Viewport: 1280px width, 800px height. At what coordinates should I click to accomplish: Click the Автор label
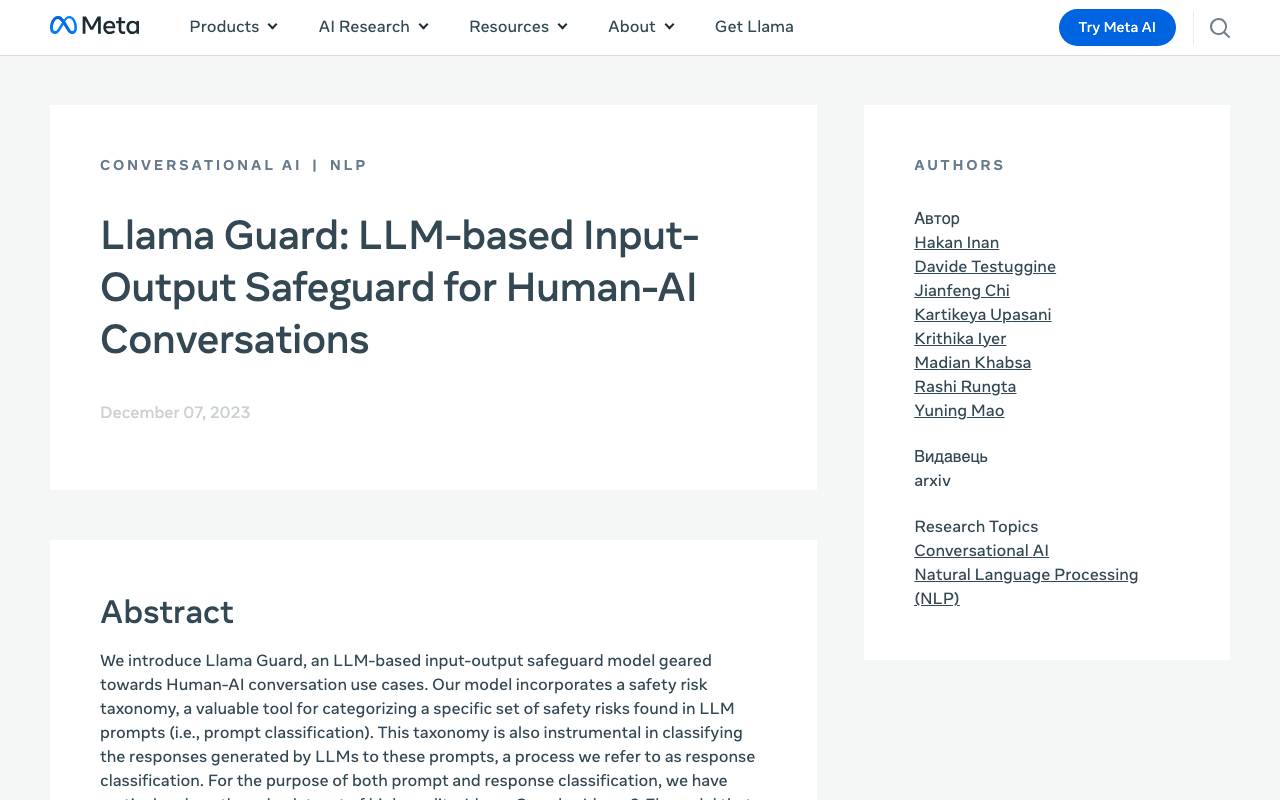tap(937, 218)
